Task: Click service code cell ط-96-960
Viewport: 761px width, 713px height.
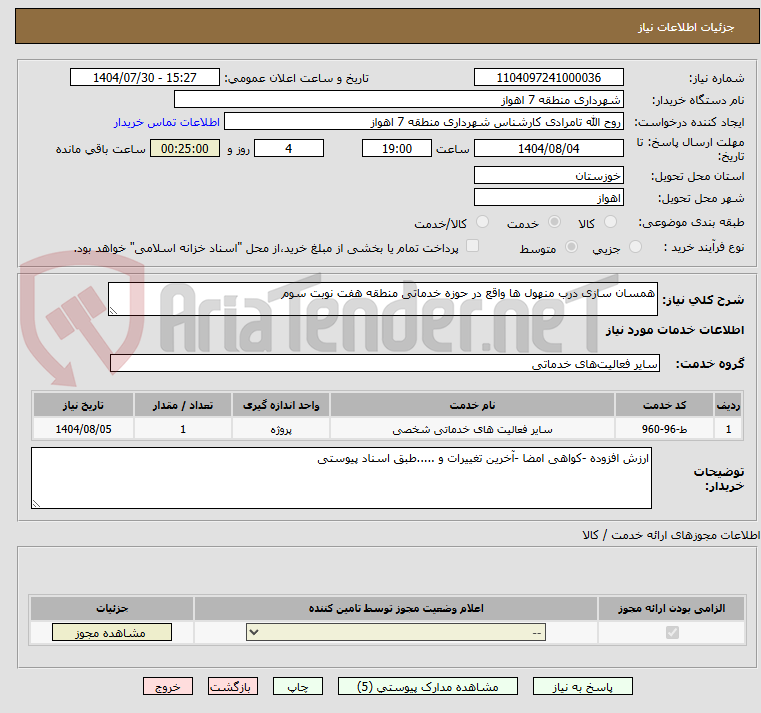Action: coord(664,429)
